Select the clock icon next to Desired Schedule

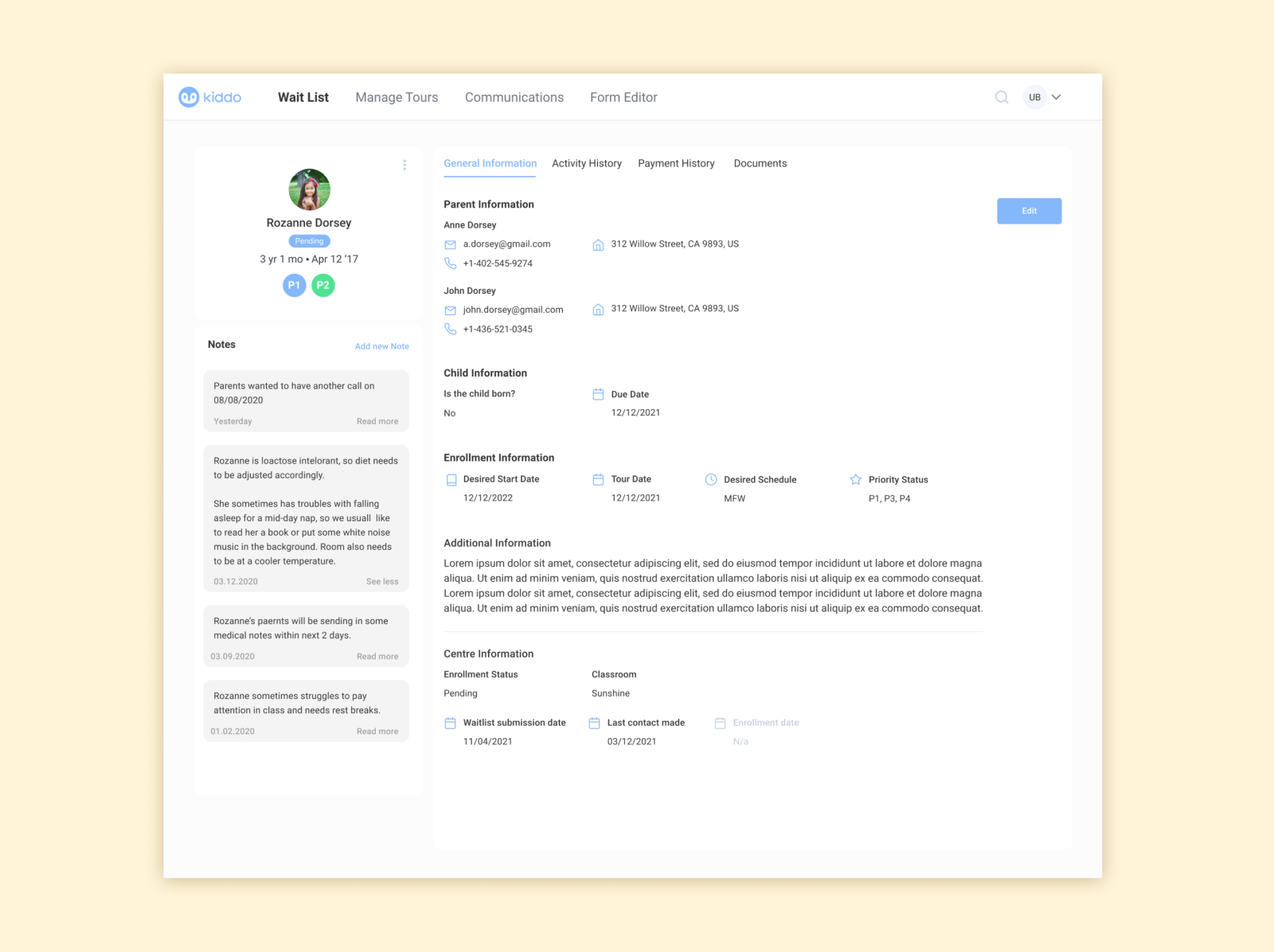pos(710,479)
